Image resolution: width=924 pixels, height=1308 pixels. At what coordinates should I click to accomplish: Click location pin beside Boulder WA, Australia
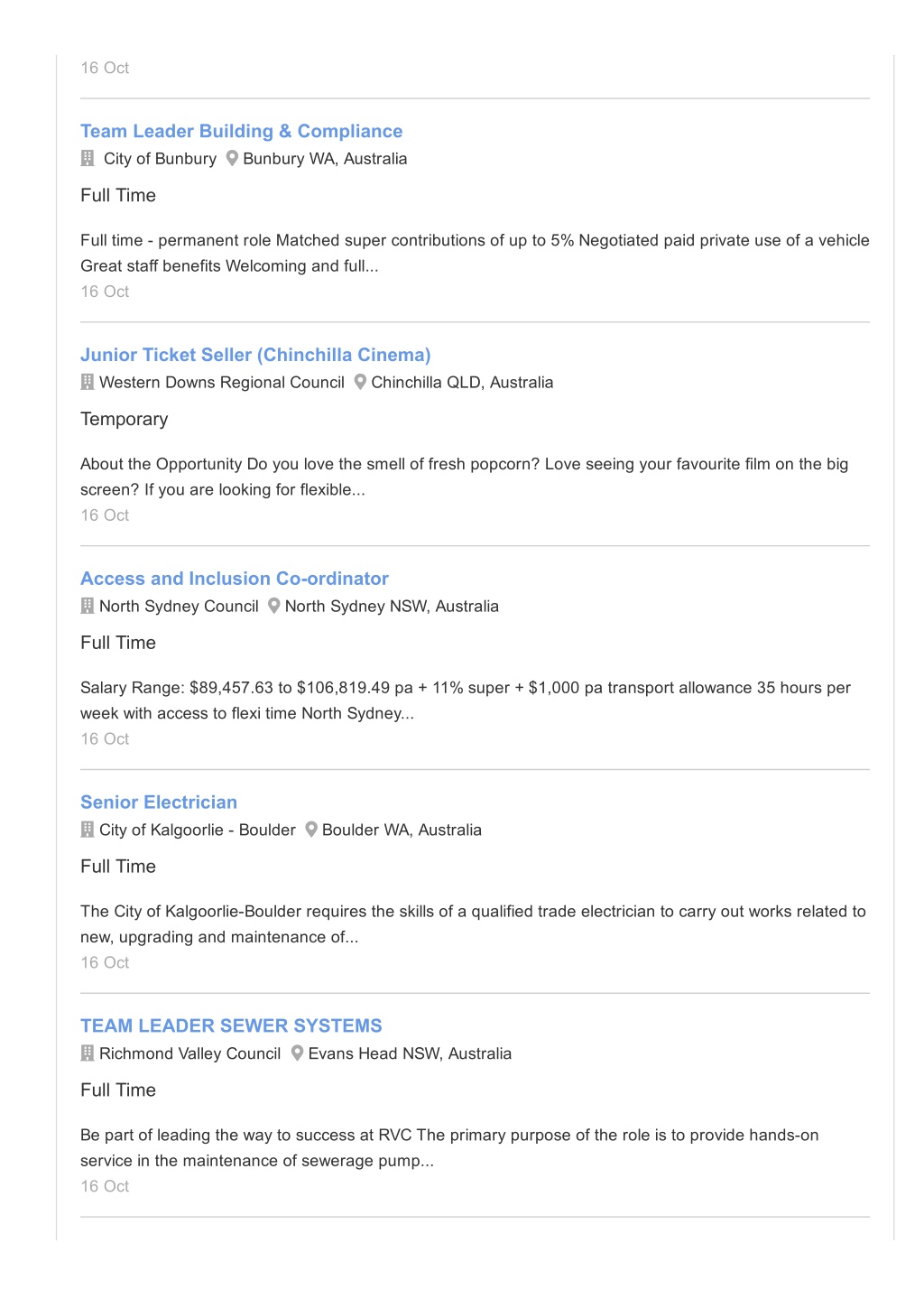pyautogui.click(x=311, y=830)
